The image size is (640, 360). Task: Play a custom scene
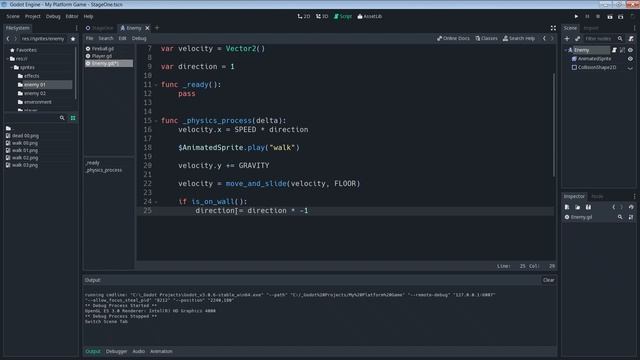620,16
